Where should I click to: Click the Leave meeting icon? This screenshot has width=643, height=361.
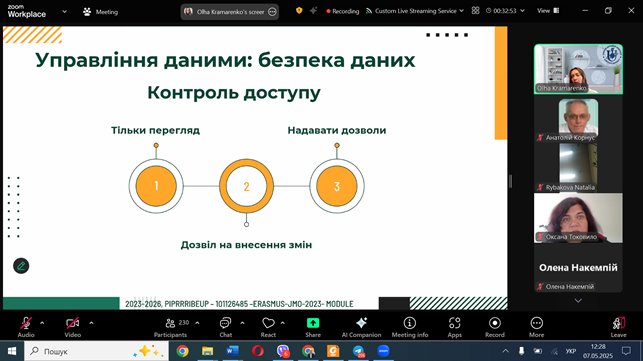(618, 323)
